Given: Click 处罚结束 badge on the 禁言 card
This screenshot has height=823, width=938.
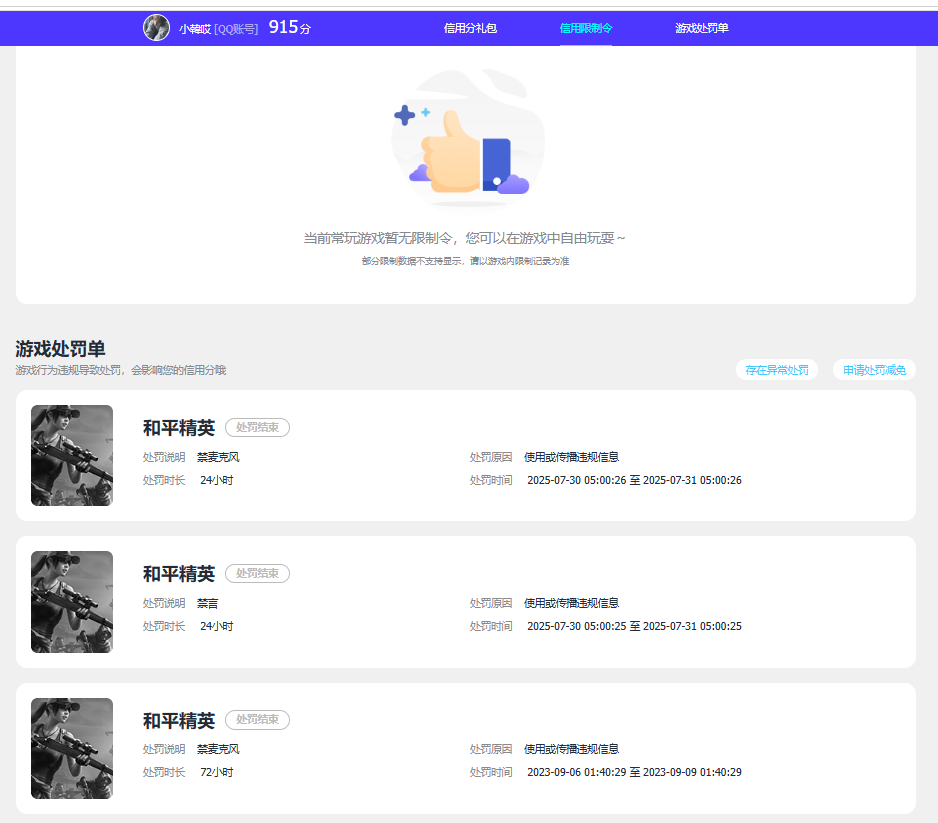Looking at the screenshot, I should coord(257,573).
